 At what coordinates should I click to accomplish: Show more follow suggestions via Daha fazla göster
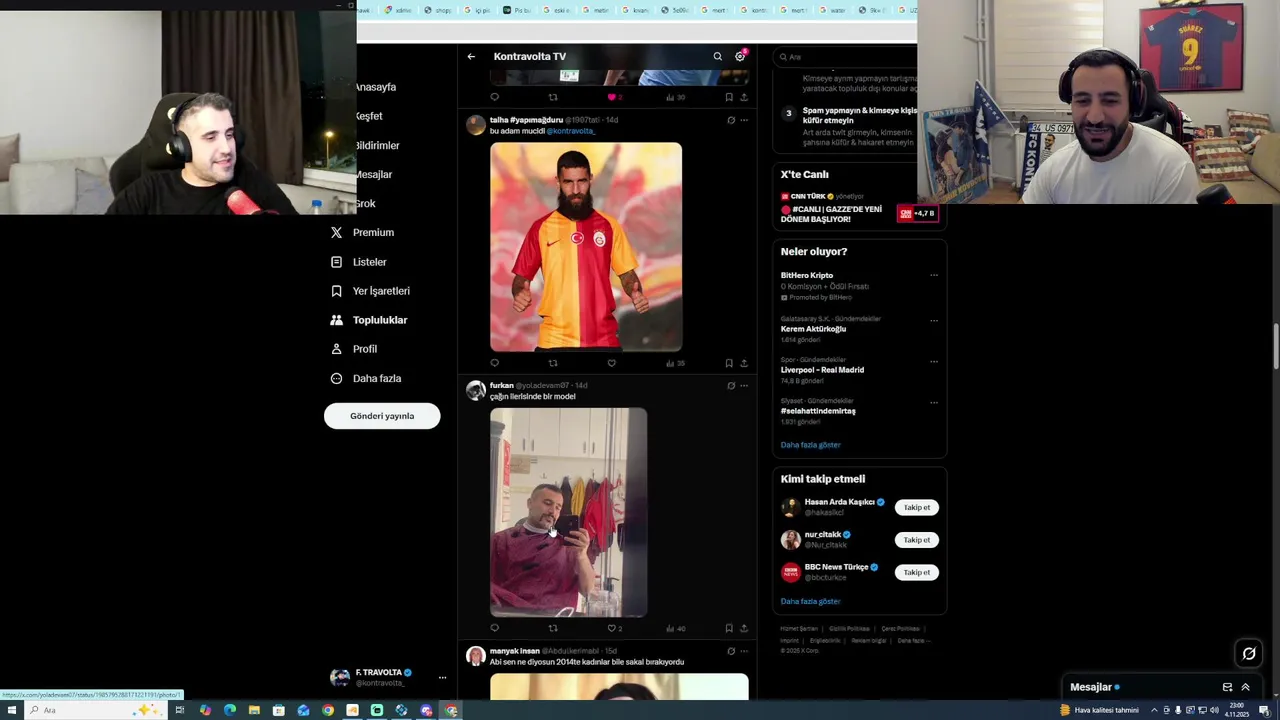810,601
